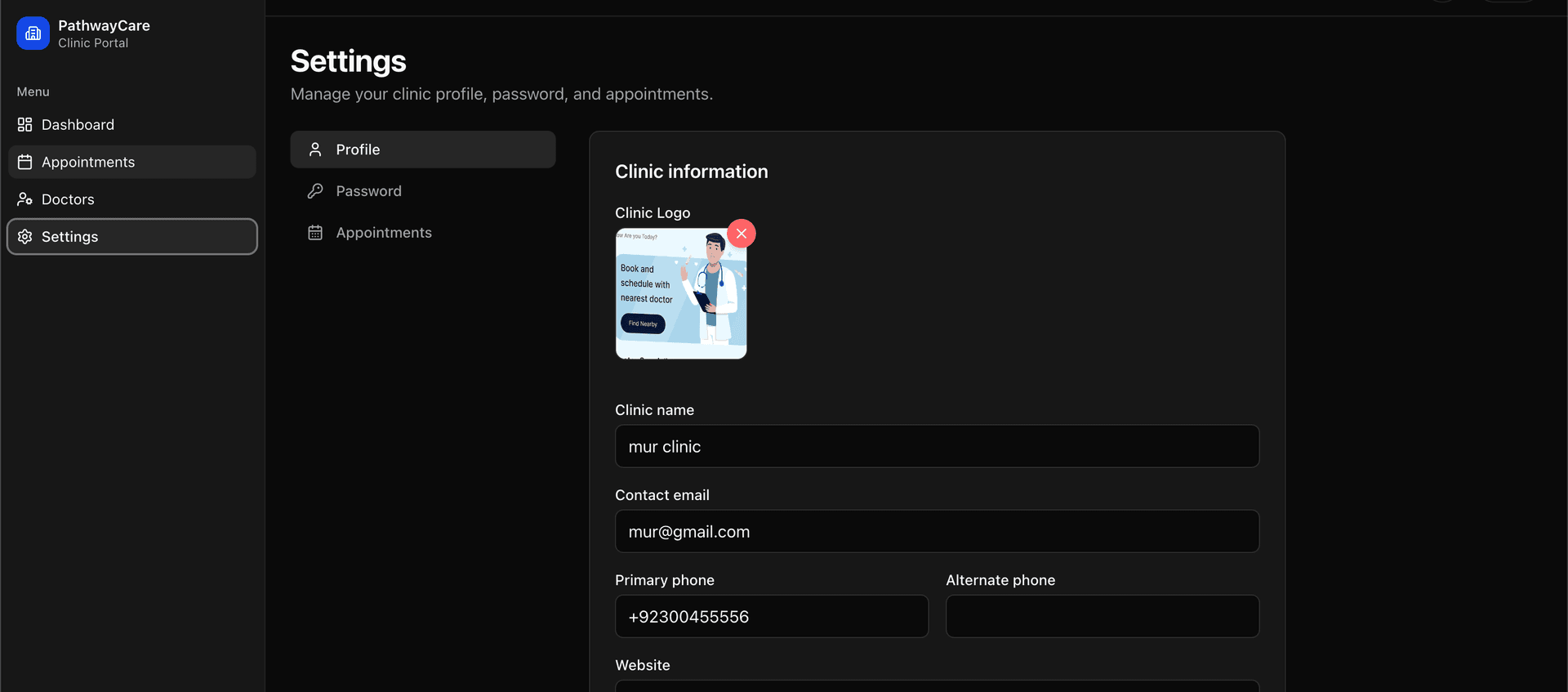Click the 'Manage your clinic profile' description text
1568x692 pixels.
click(x=501, y=94)
